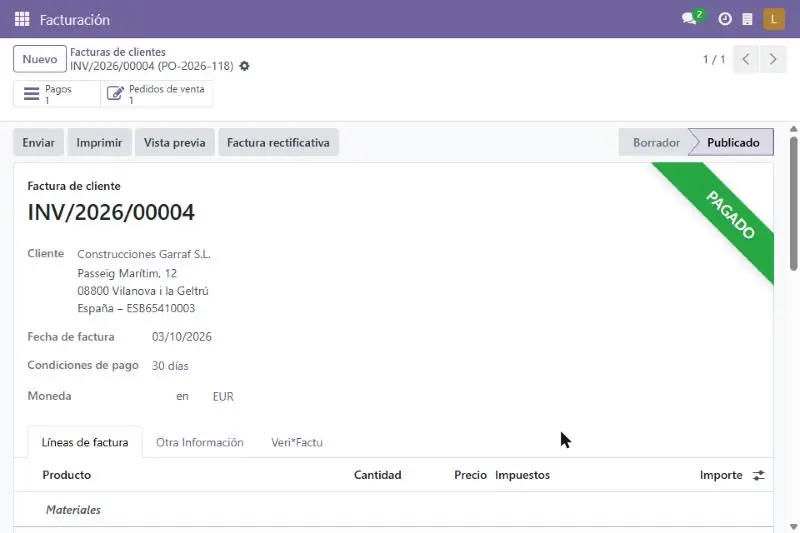Click the Nuevo button
Image resolution: width=800 pixels, height=533 pixels.
pos(40,59)
